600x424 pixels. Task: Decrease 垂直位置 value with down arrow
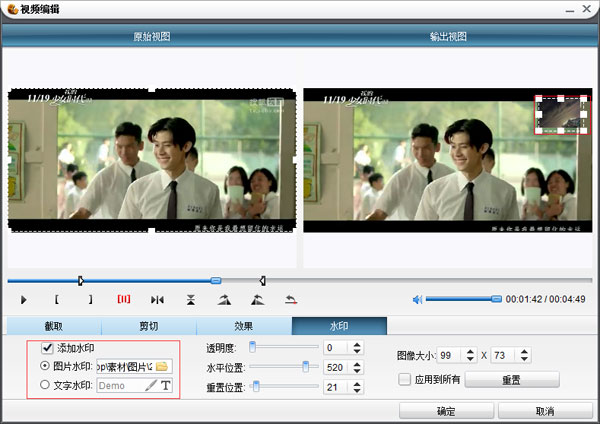(357, 391)
